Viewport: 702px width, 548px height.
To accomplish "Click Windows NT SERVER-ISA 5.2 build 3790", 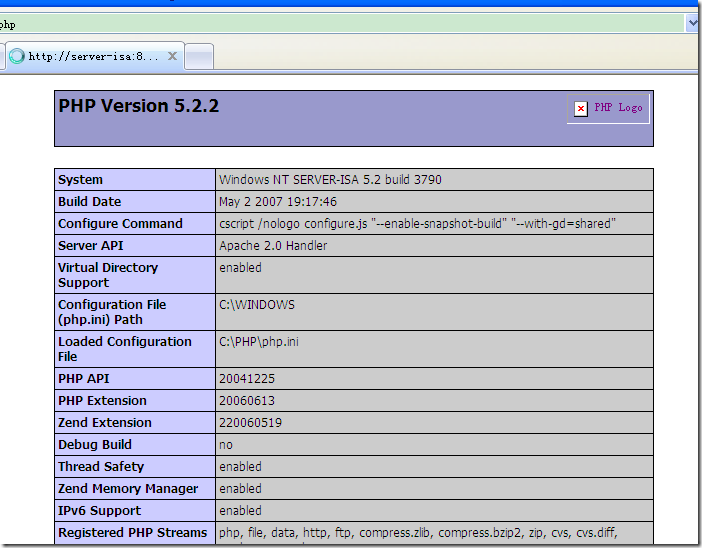I will (x=330, y=180).
